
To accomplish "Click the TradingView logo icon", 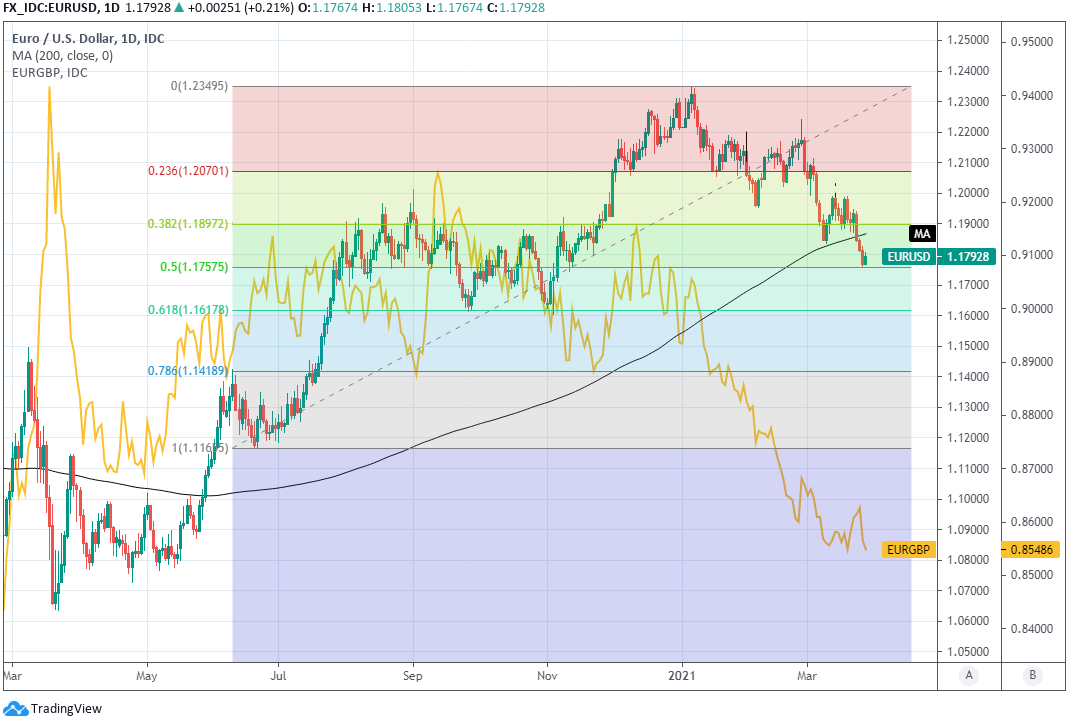I will [16, 707].
